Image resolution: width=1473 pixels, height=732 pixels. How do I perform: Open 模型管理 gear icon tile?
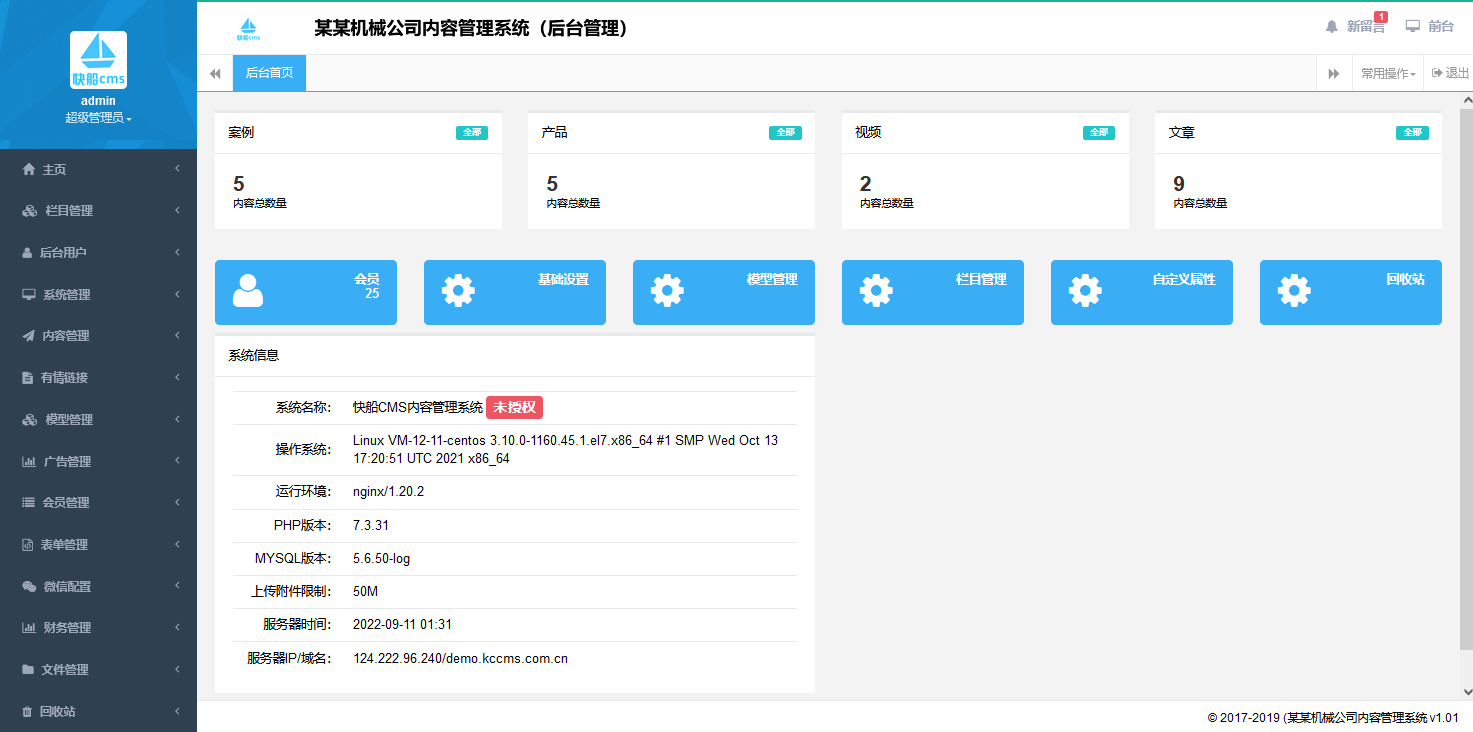(x=667, y=290)
